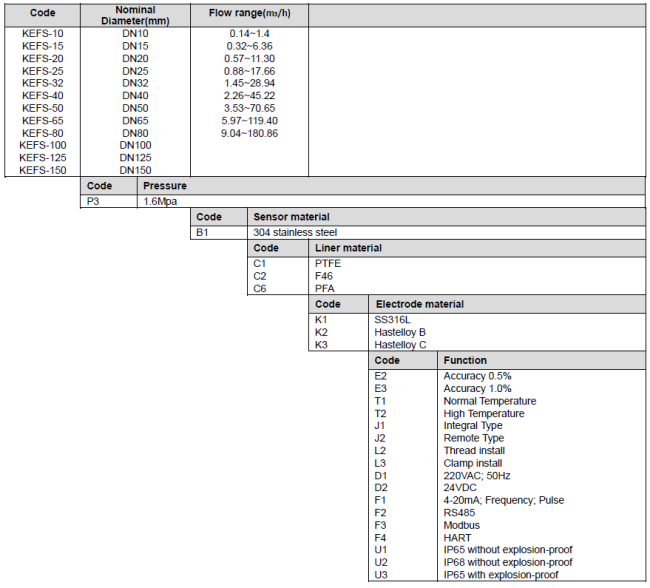Click the Liner material header

click(x=348, y=248)
